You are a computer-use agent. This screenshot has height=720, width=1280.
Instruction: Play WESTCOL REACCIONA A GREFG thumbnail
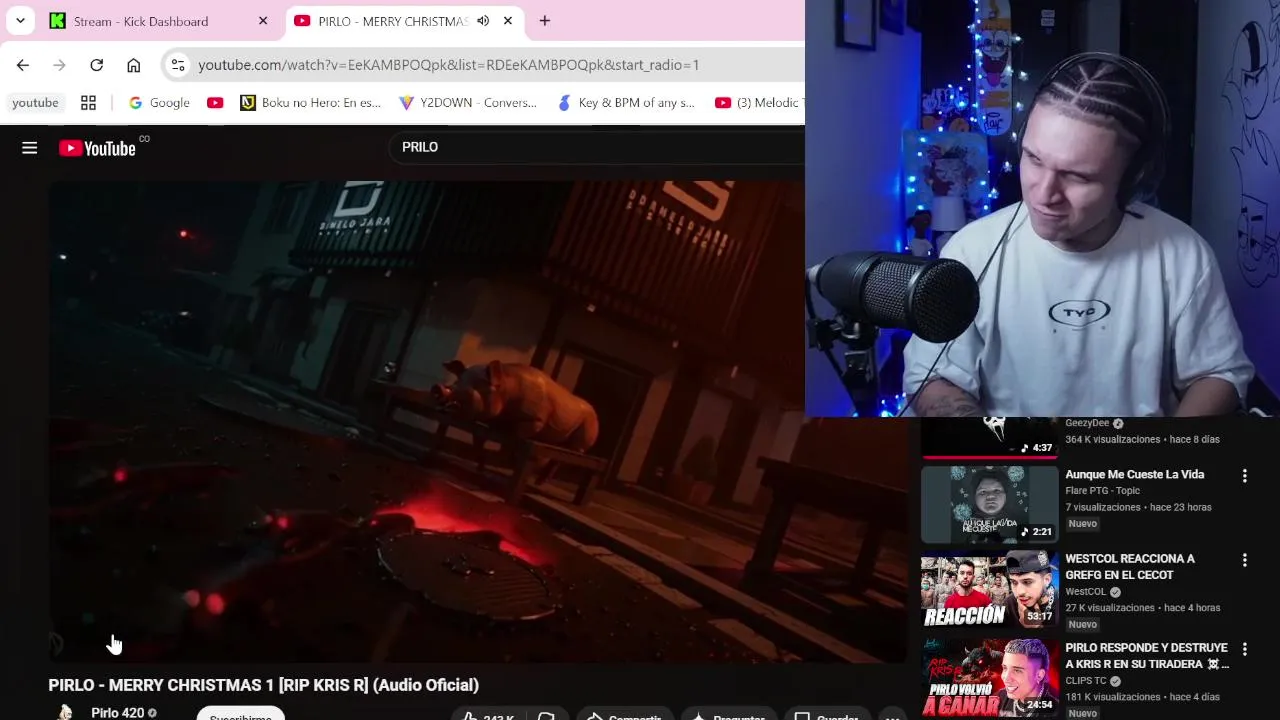(989, 589)
